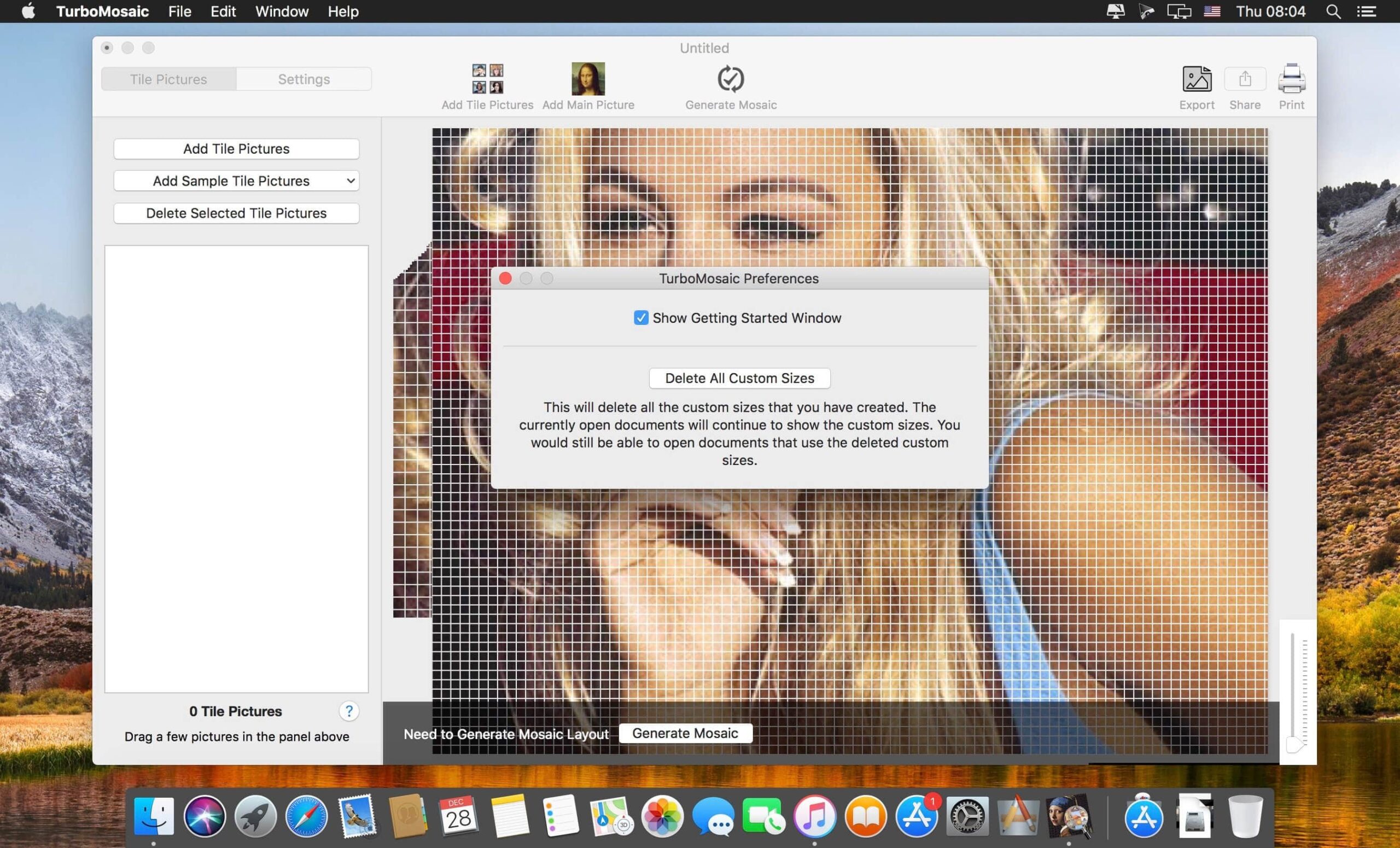Open Finder from the Dock
This screenshot has height=848, width=1400.
[155, 816]
